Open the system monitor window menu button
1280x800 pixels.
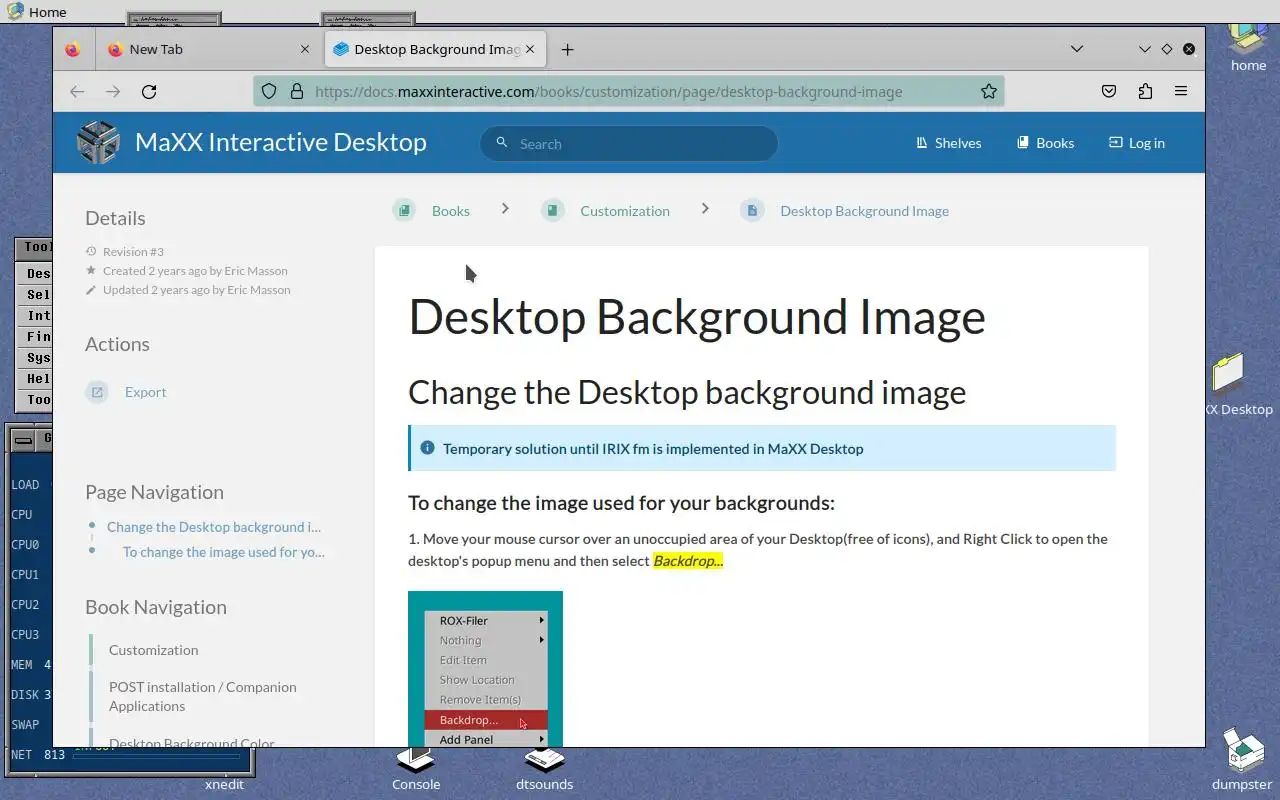[x=21, y=438]
